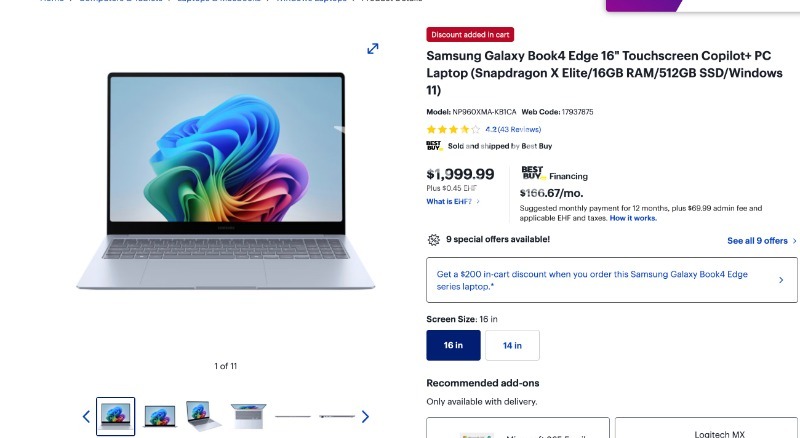The image size is (800, 438).
Task: Open the How it works financing link
Action: pyautogui.click(x=633, y=218)
